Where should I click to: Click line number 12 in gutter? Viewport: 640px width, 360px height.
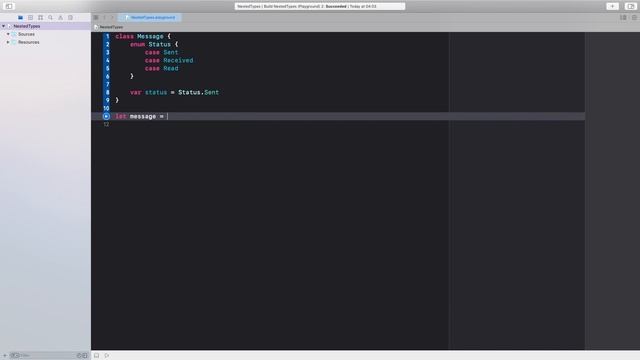(x=106, y=124)
